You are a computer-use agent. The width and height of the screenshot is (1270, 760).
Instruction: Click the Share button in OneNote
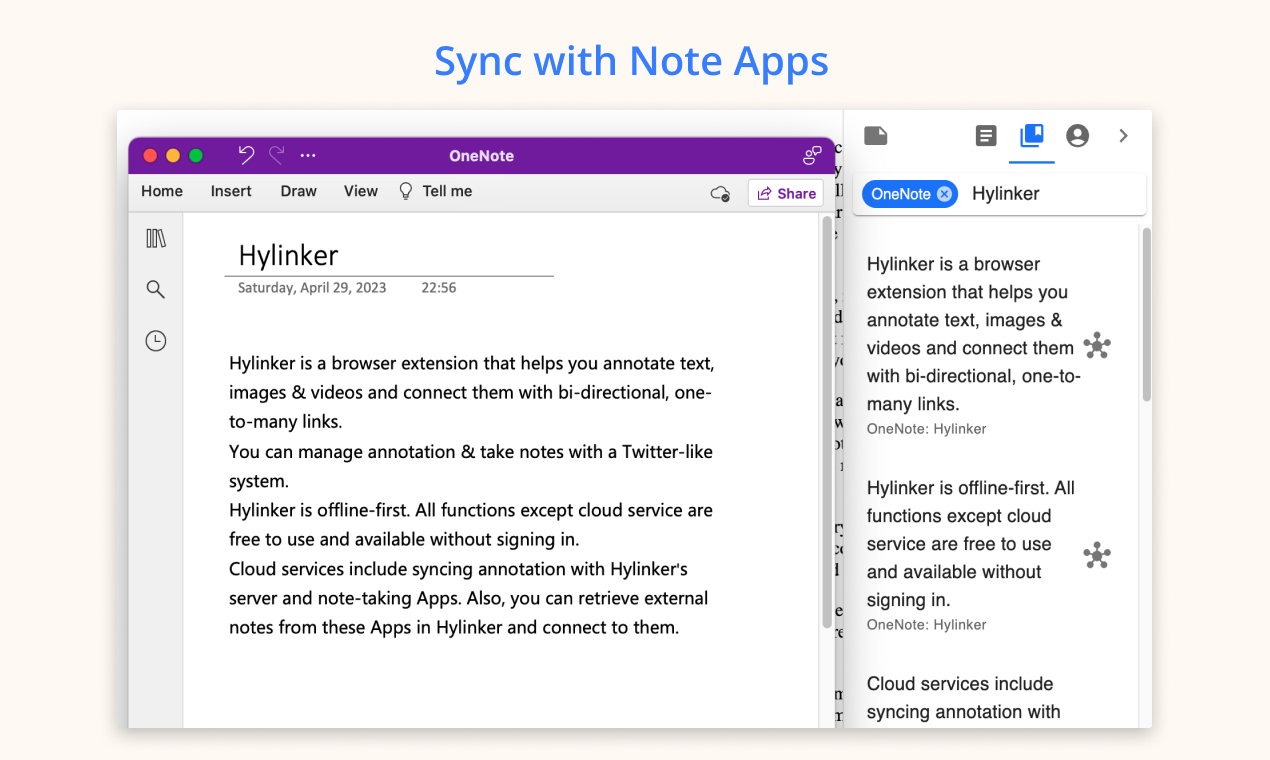(x=786, y=193)
